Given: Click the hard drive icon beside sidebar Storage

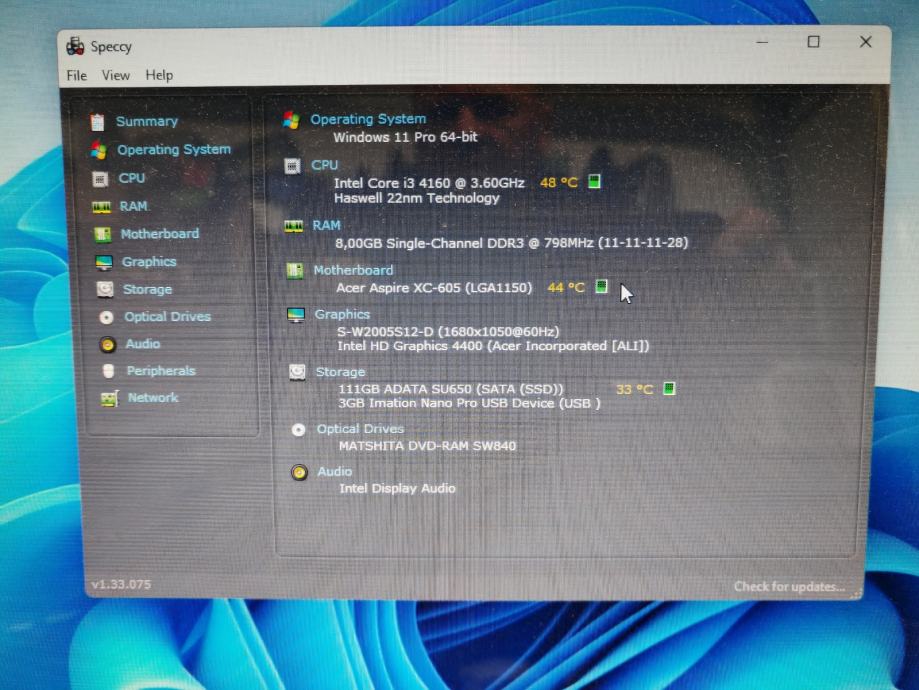Looking at the screenshot, I should 105,290.
